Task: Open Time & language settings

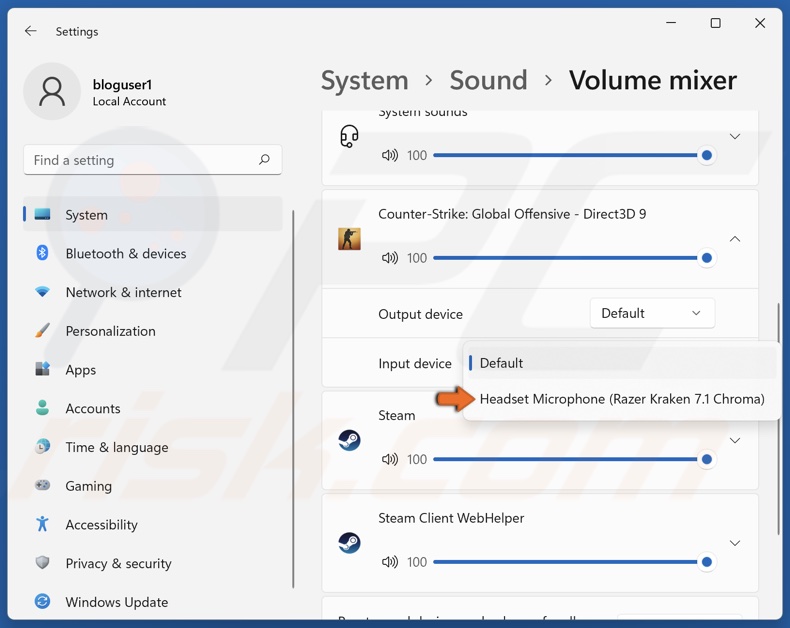Action: click(153, 447)
